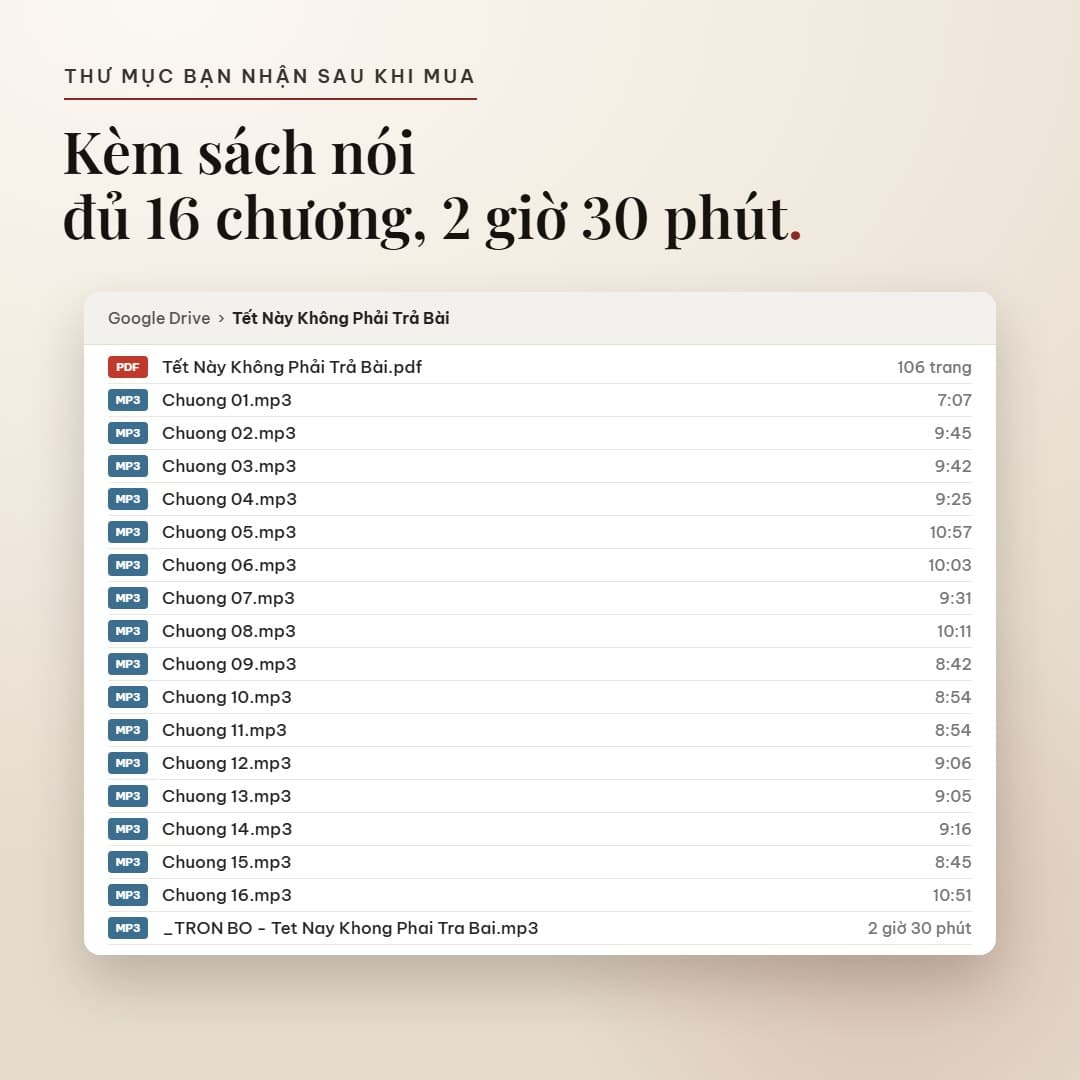Select the file name Chuong 02.mp3
This screenshot has width=1080, height=1080.
229,433
